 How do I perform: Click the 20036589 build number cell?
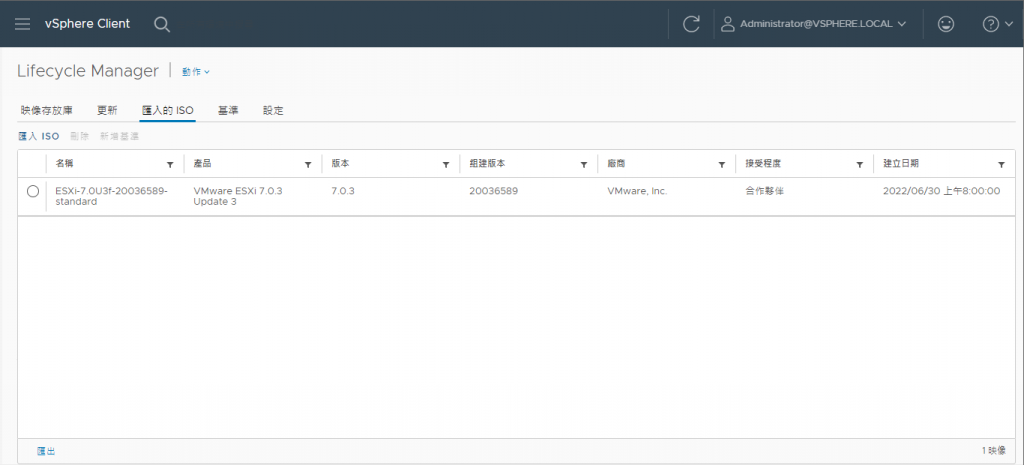(x=494, y=191)
